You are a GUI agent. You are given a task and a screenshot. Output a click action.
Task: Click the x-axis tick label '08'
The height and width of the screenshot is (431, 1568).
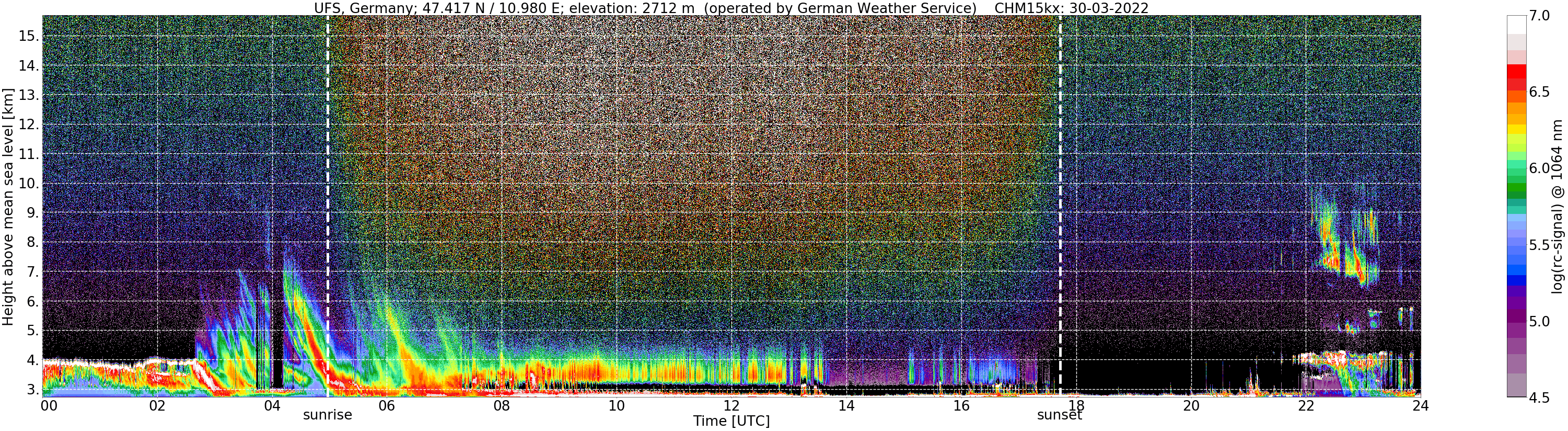pos(502,406)
